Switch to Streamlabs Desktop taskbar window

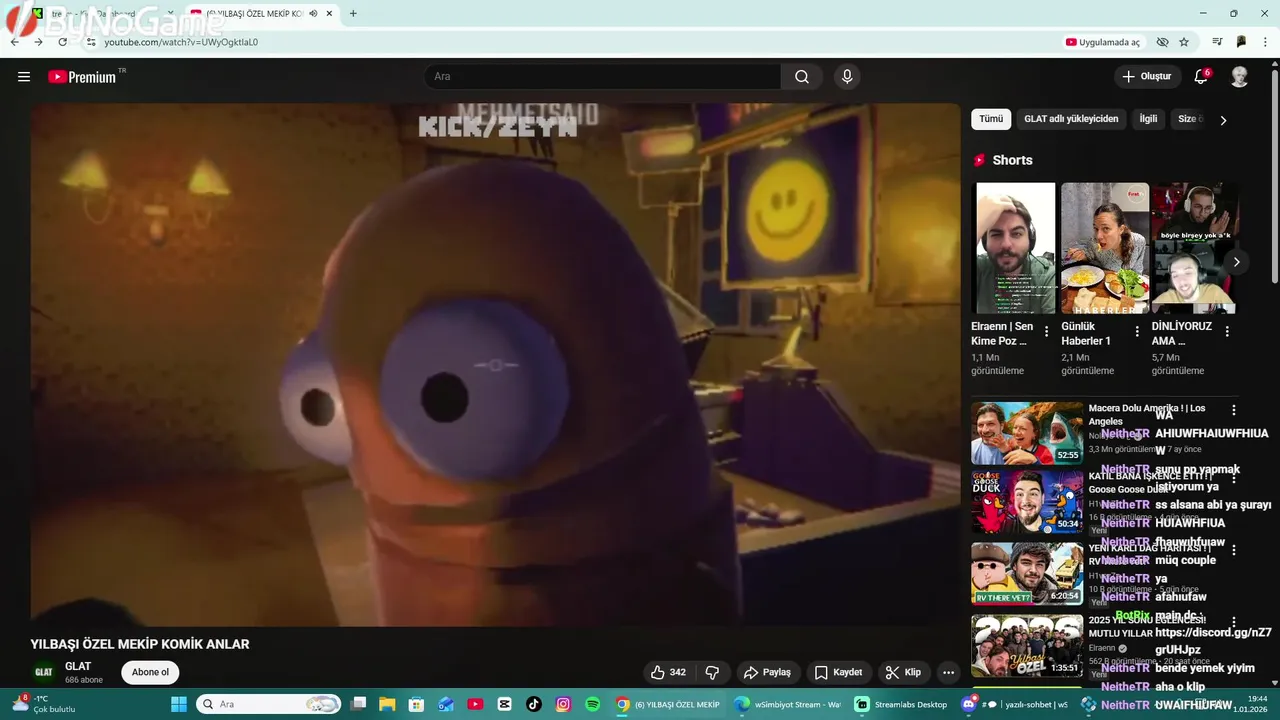pos(900,704)
